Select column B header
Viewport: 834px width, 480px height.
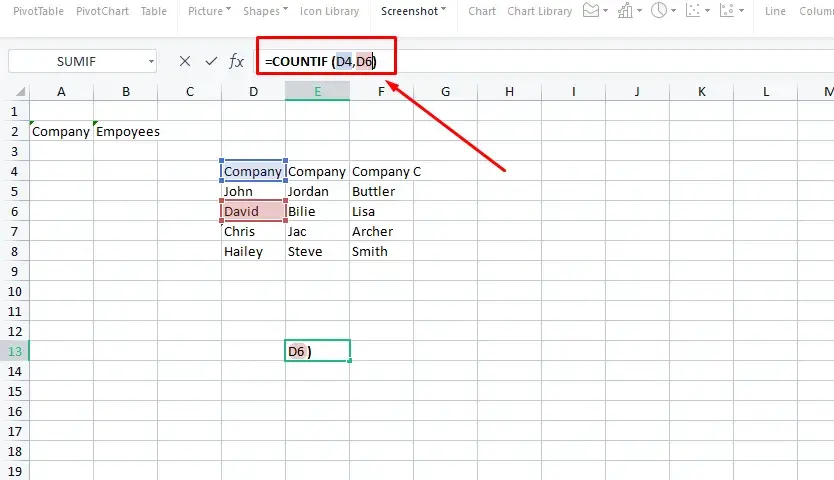tap(126, 92)
